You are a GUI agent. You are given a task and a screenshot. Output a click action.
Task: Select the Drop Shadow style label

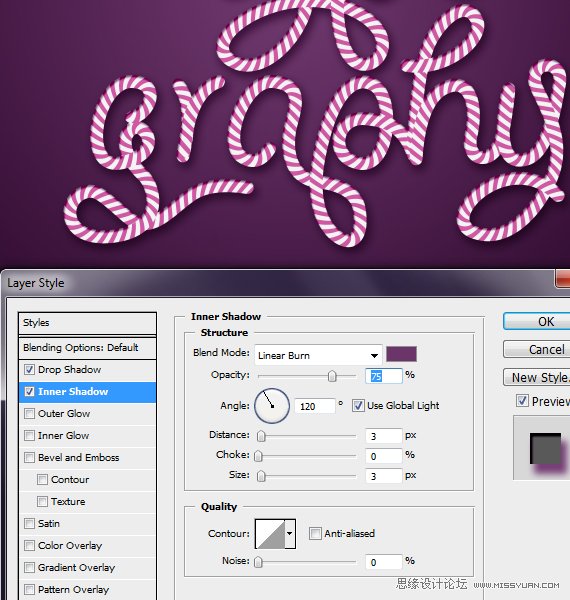[70, 370]
